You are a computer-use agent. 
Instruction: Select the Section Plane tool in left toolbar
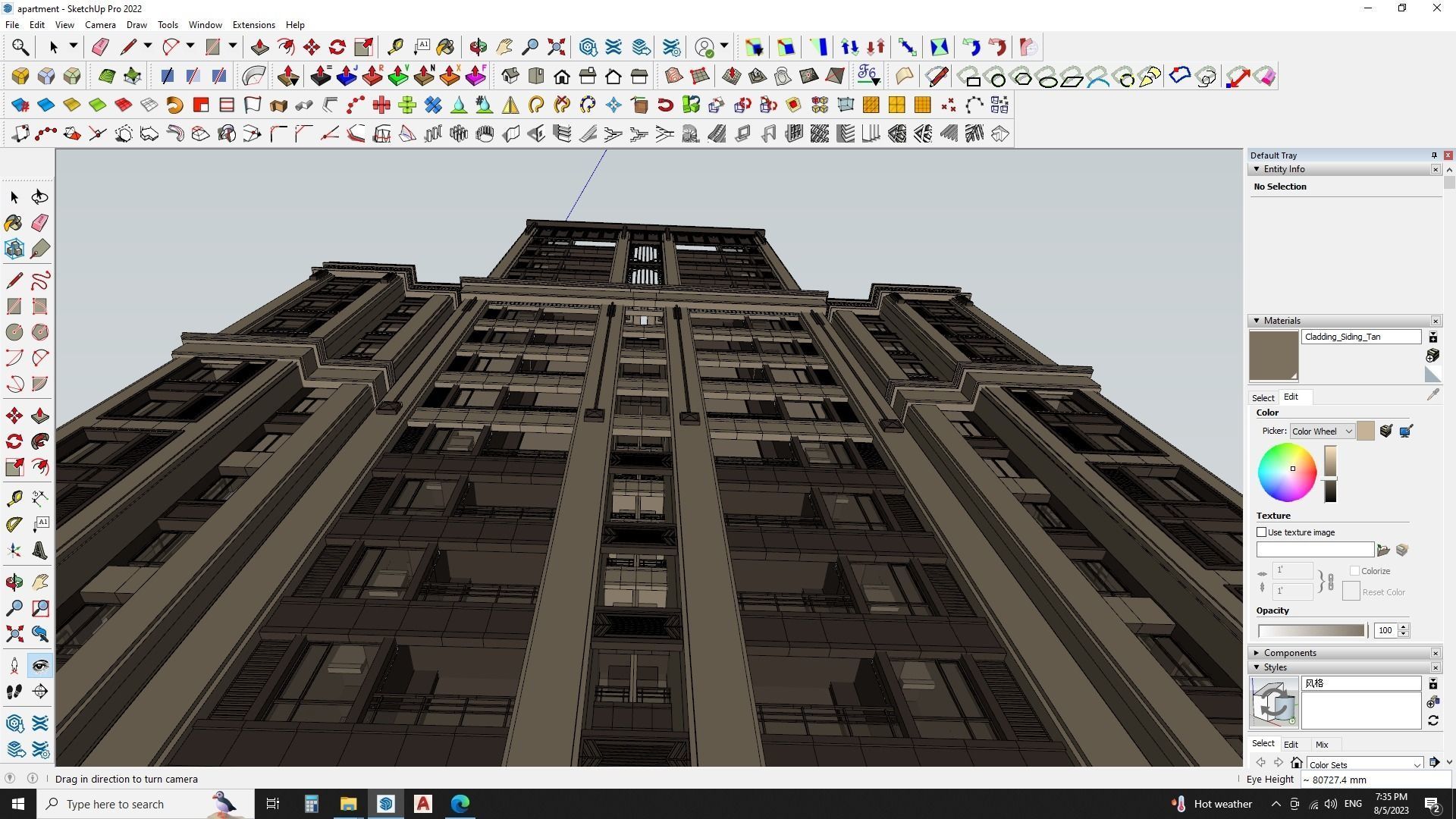(40, 692)
